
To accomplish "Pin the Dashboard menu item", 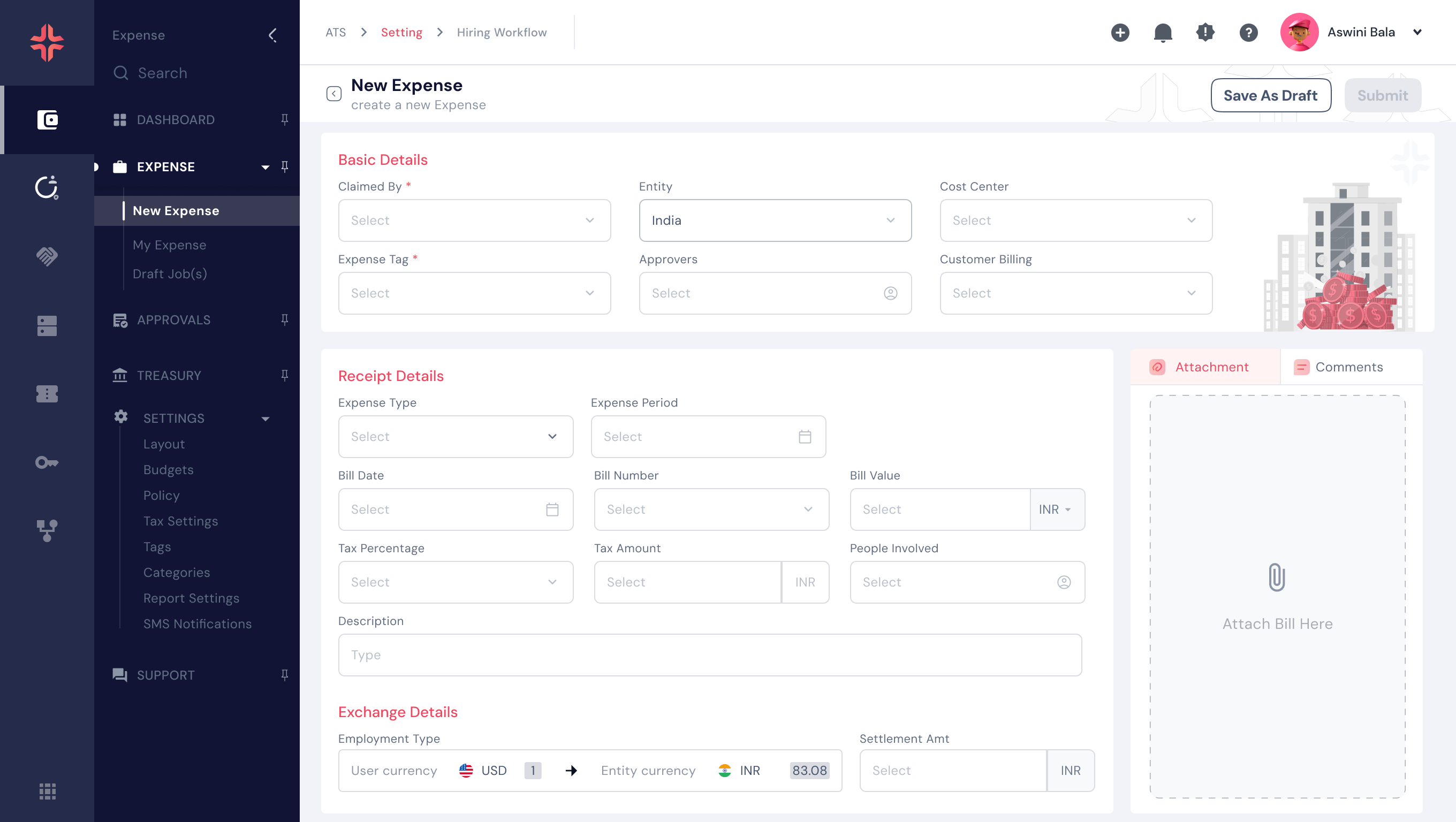I will pyautogui.click(x=284, y=119).
